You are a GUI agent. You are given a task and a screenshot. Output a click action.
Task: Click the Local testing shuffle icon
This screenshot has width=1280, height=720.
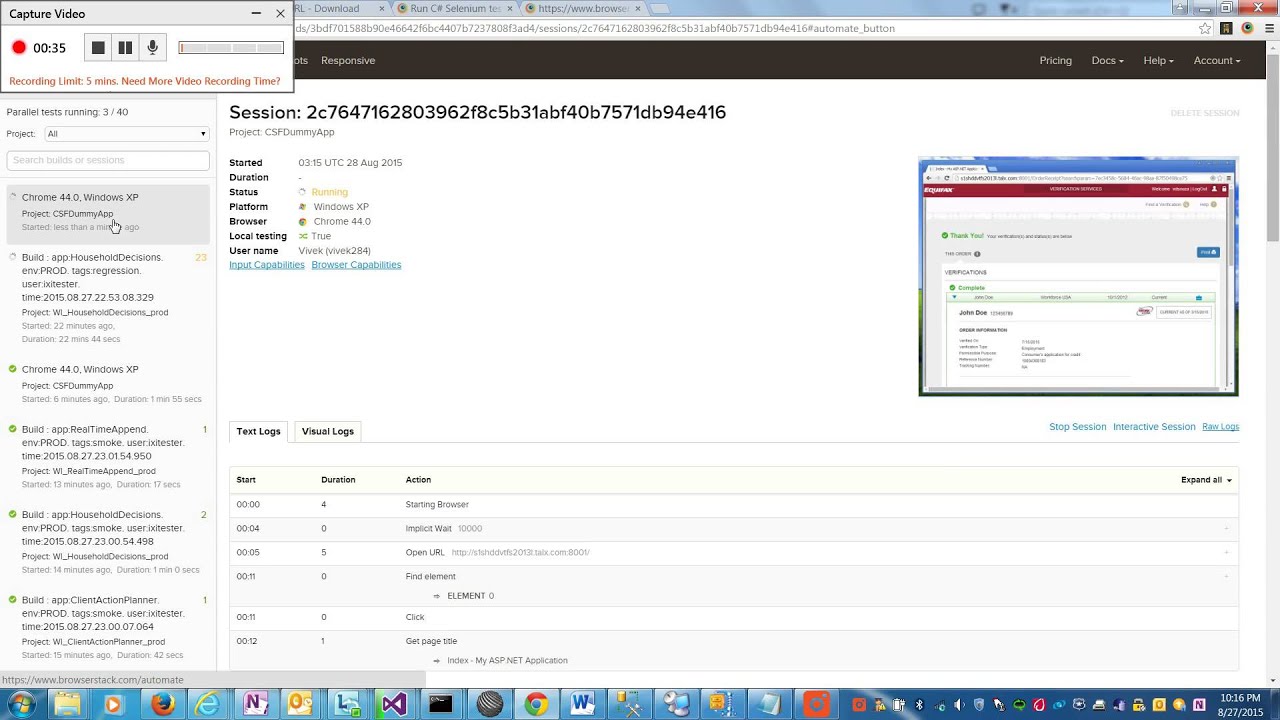click(303, 237)
